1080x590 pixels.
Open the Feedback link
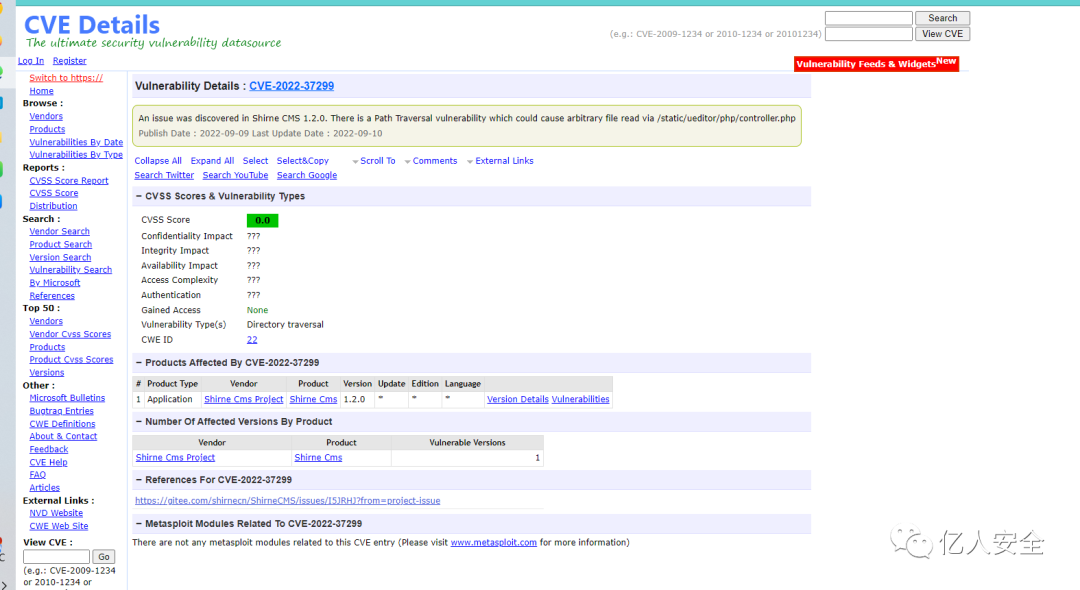click(x=49, y=450)
